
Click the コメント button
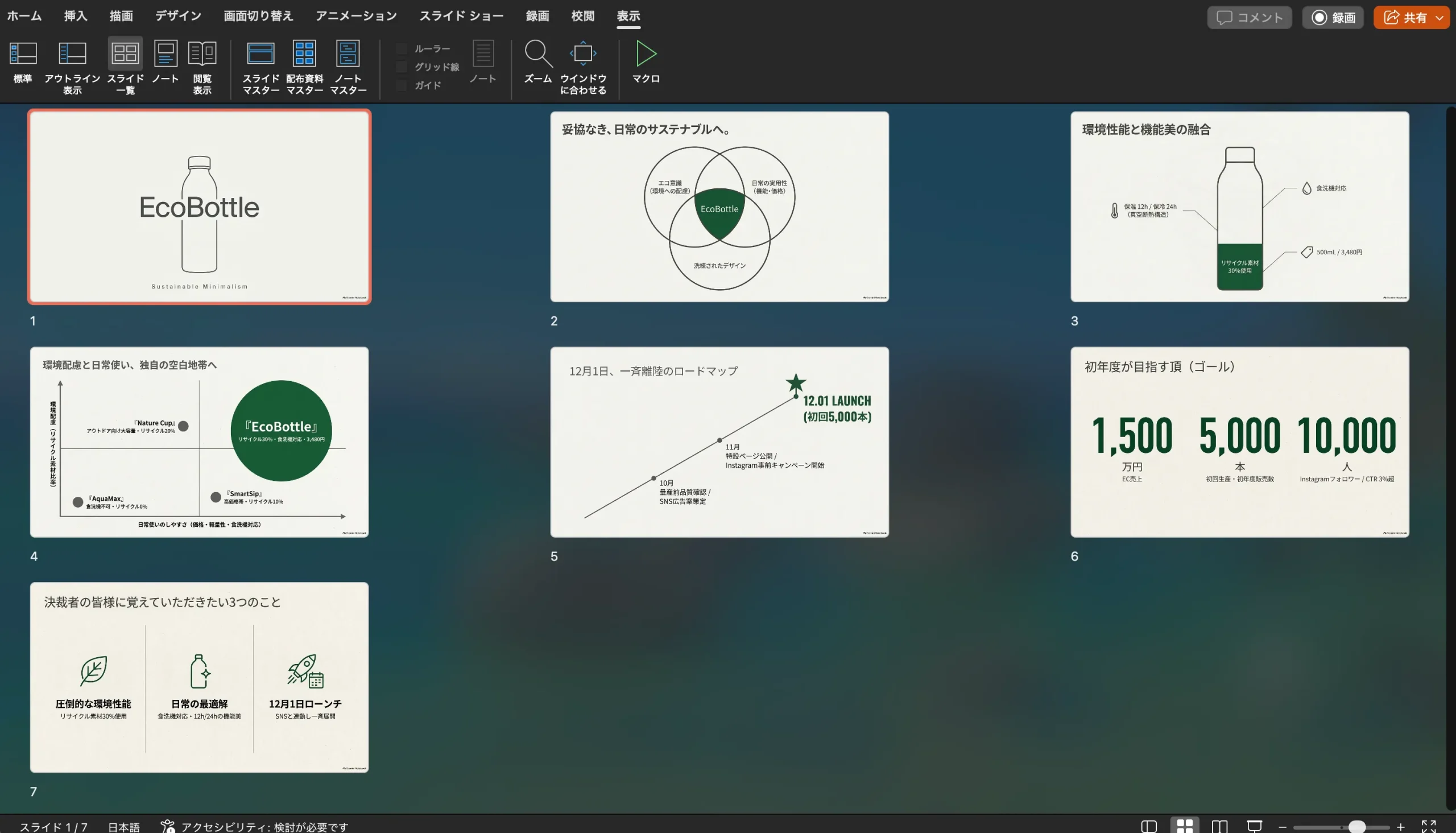(x=1249, y=18)
